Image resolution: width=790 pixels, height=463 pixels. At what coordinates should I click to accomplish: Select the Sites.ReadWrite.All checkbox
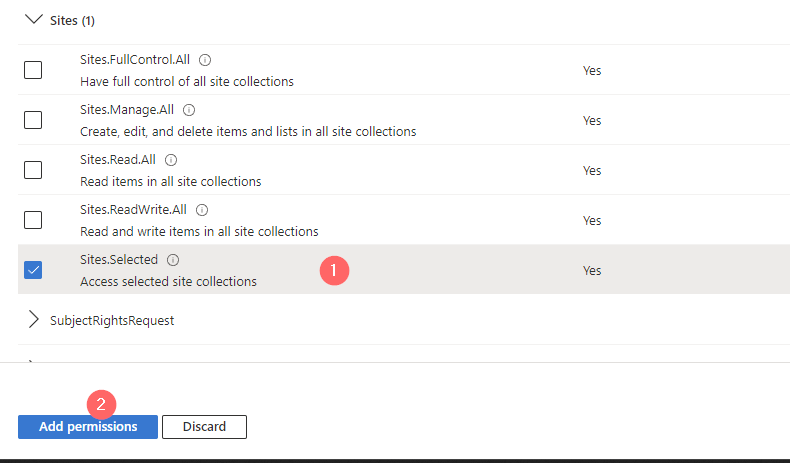(33, 220)
